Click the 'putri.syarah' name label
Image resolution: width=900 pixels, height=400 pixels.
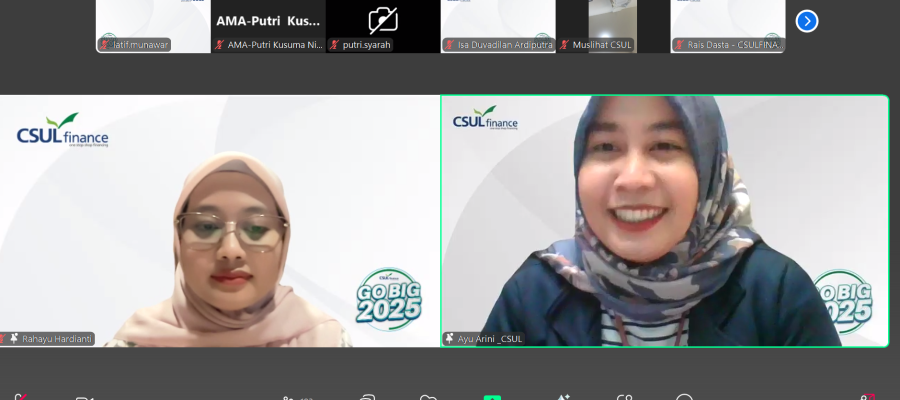tap(367, 45)
